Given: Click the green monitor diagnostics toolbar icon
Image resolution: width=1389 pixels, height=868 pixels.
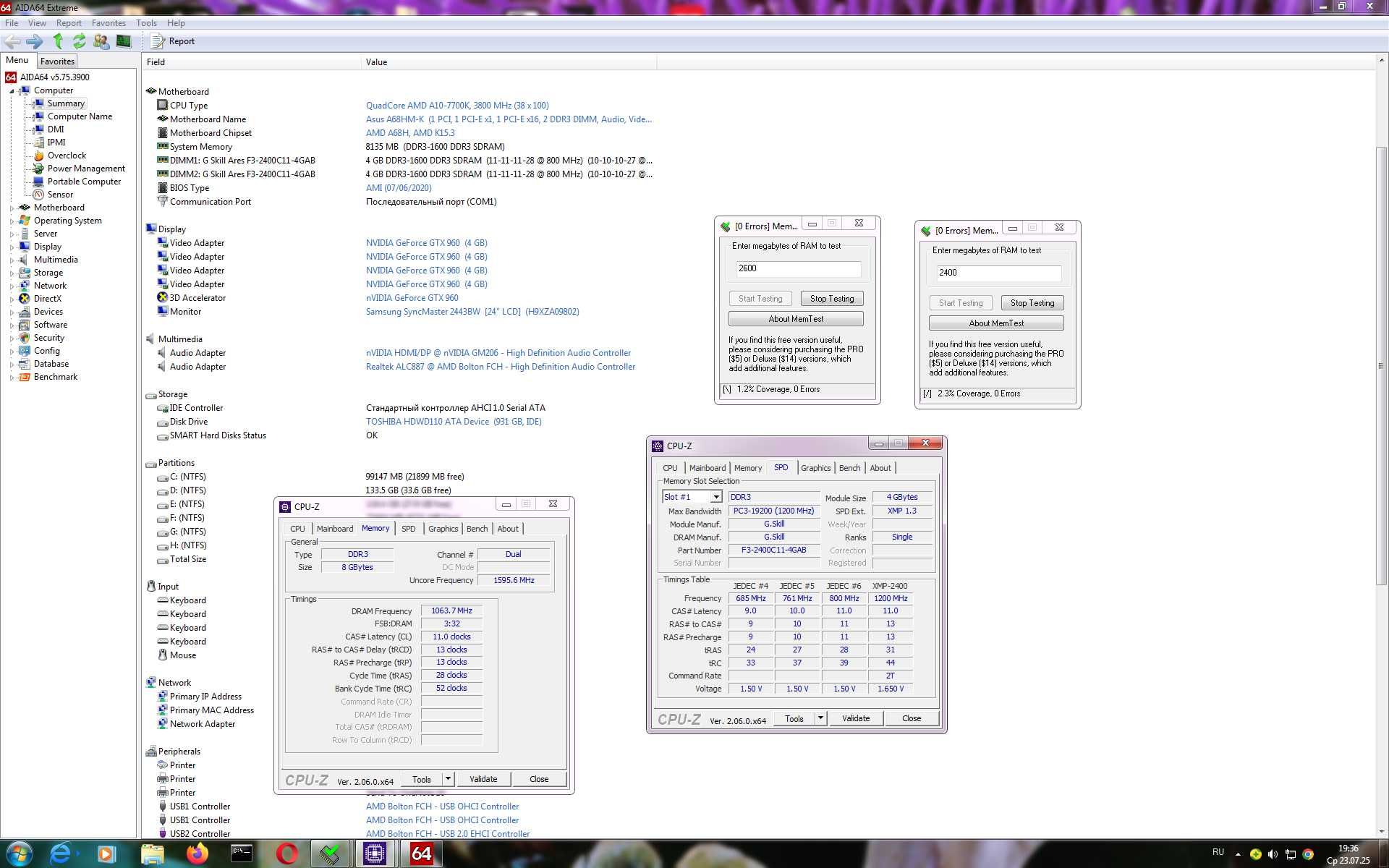Looking at the screenshot, I should (x=124, y=41).
